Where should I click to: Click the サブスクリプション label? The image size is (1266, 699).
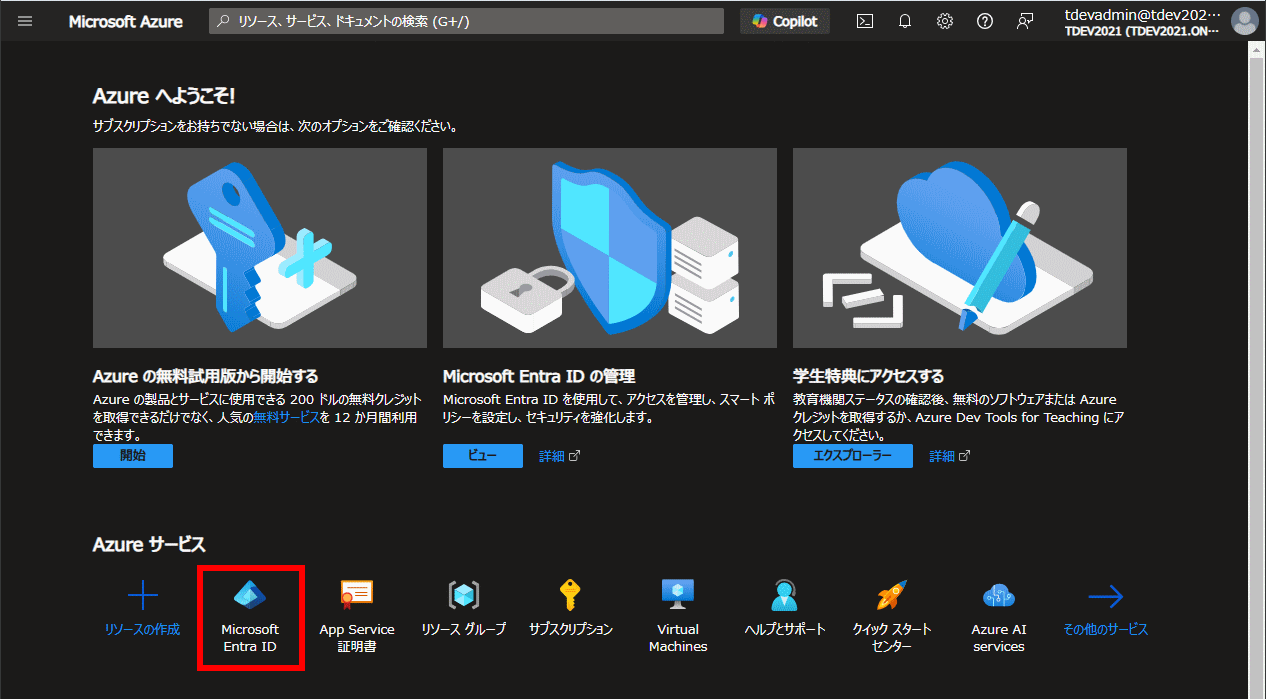click(571, 629)
